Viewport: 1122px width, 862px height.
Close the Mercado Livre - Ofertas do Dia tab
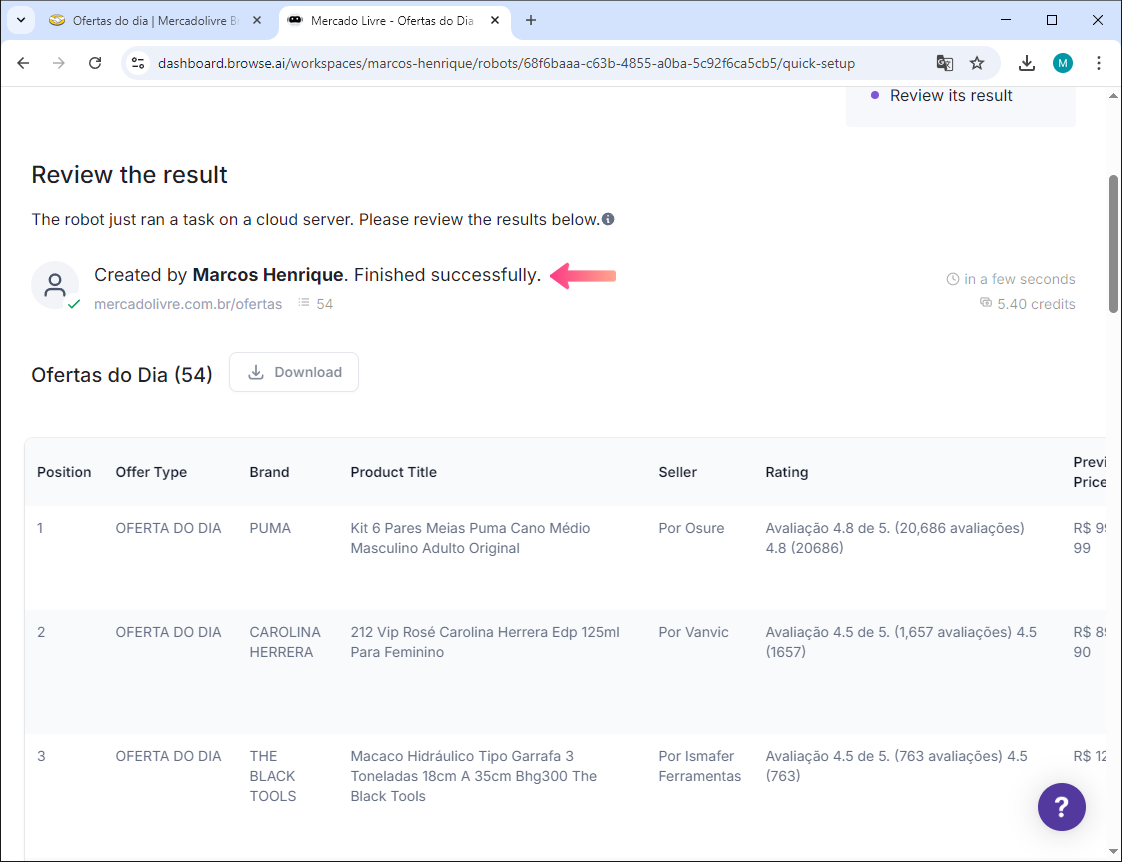(x=494, y=20)
